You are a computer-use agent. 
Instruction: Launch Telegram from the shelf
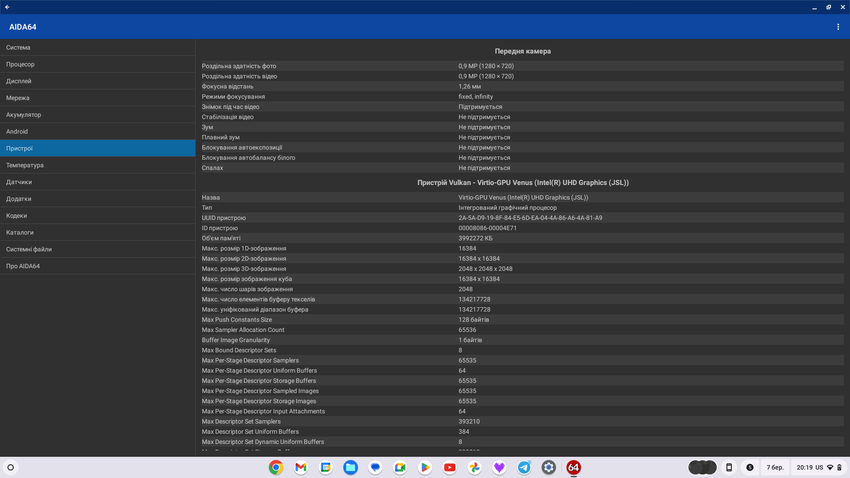tap(524, 467)
